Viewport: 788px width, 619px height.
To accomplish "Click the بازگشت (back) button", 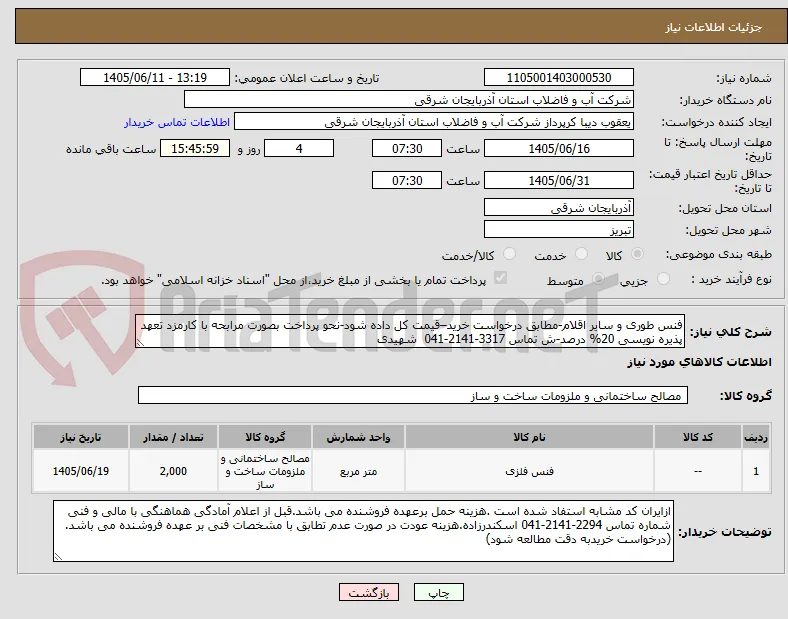I will point(369,592).
